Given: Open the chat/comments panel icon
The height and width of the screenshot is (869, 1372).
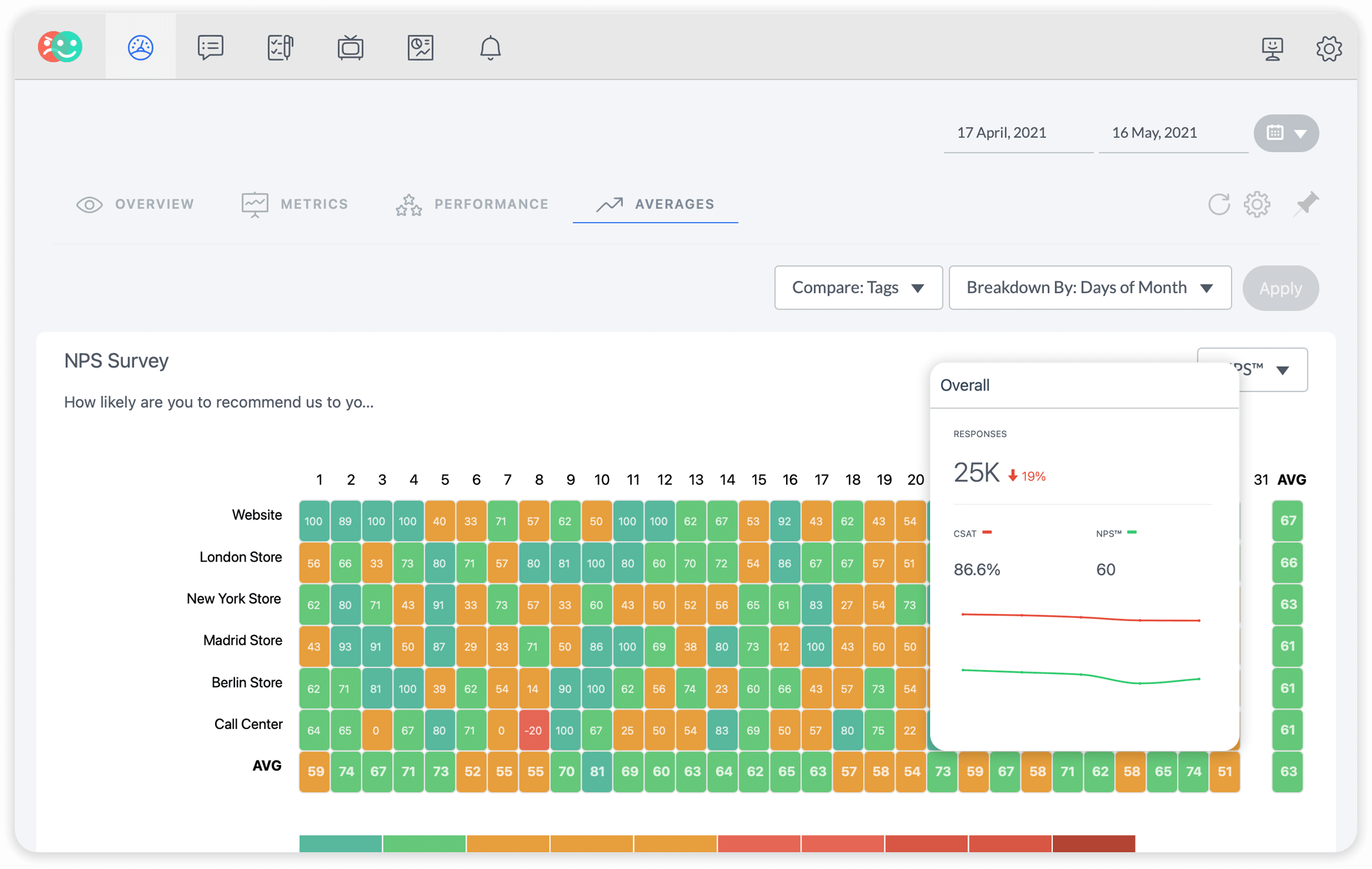Looking at the screenshot, I should pos(209,47).
